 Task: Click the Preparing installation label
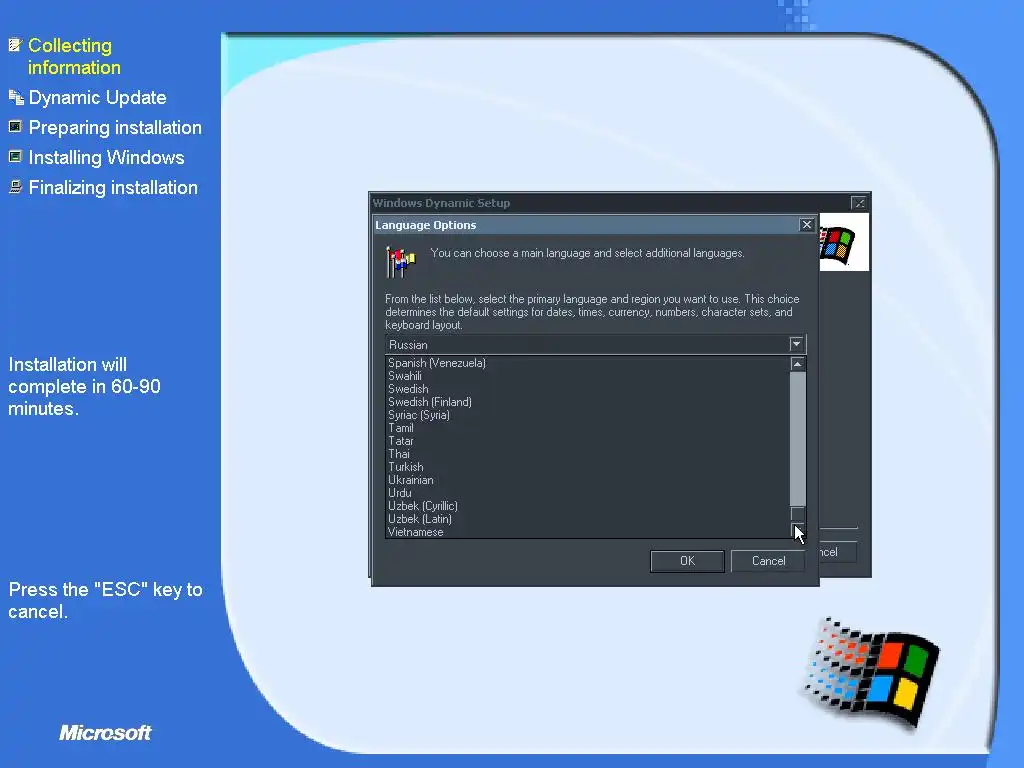(115, 127)
